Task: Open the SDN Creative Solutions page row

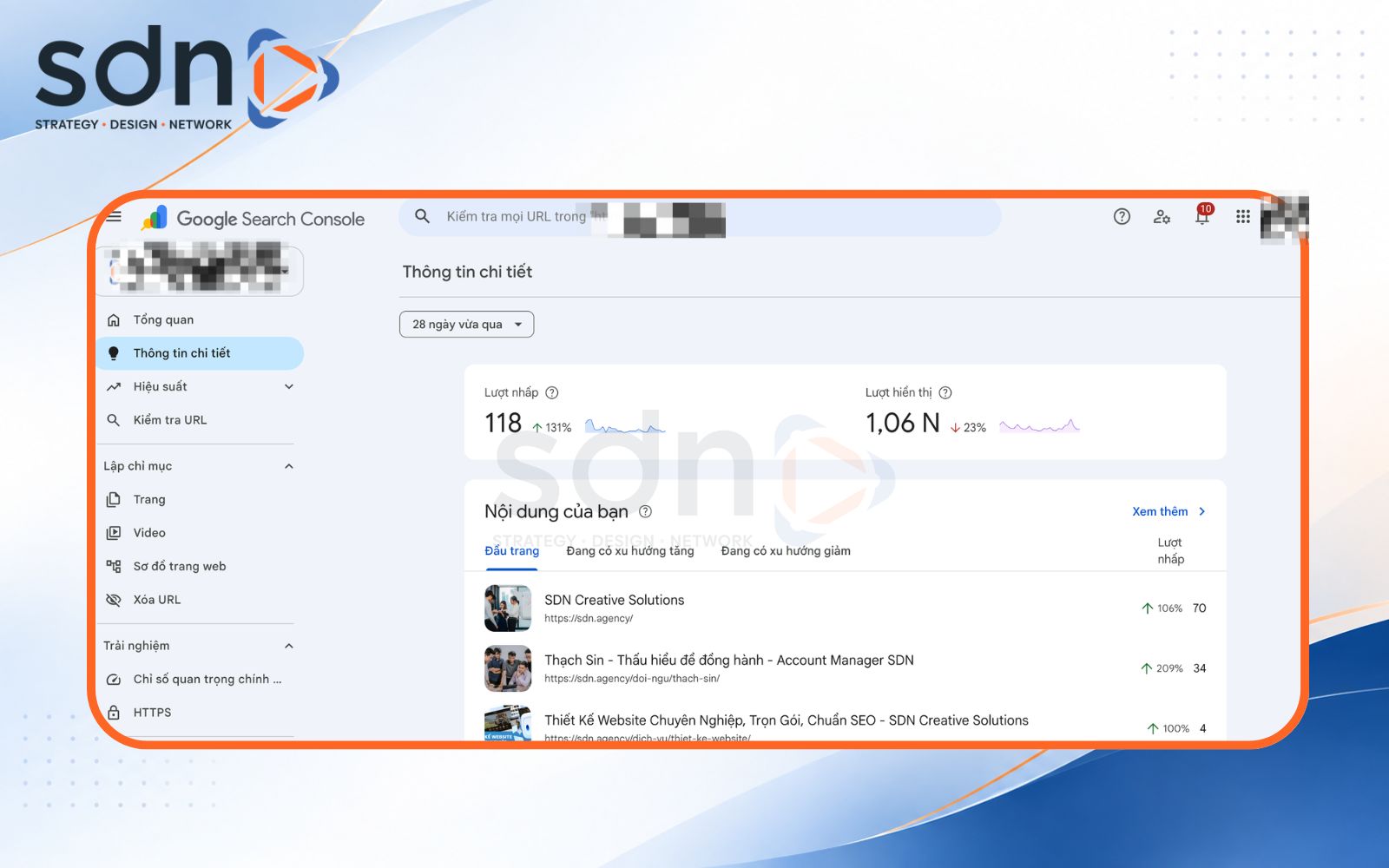Action: [846, 608]
